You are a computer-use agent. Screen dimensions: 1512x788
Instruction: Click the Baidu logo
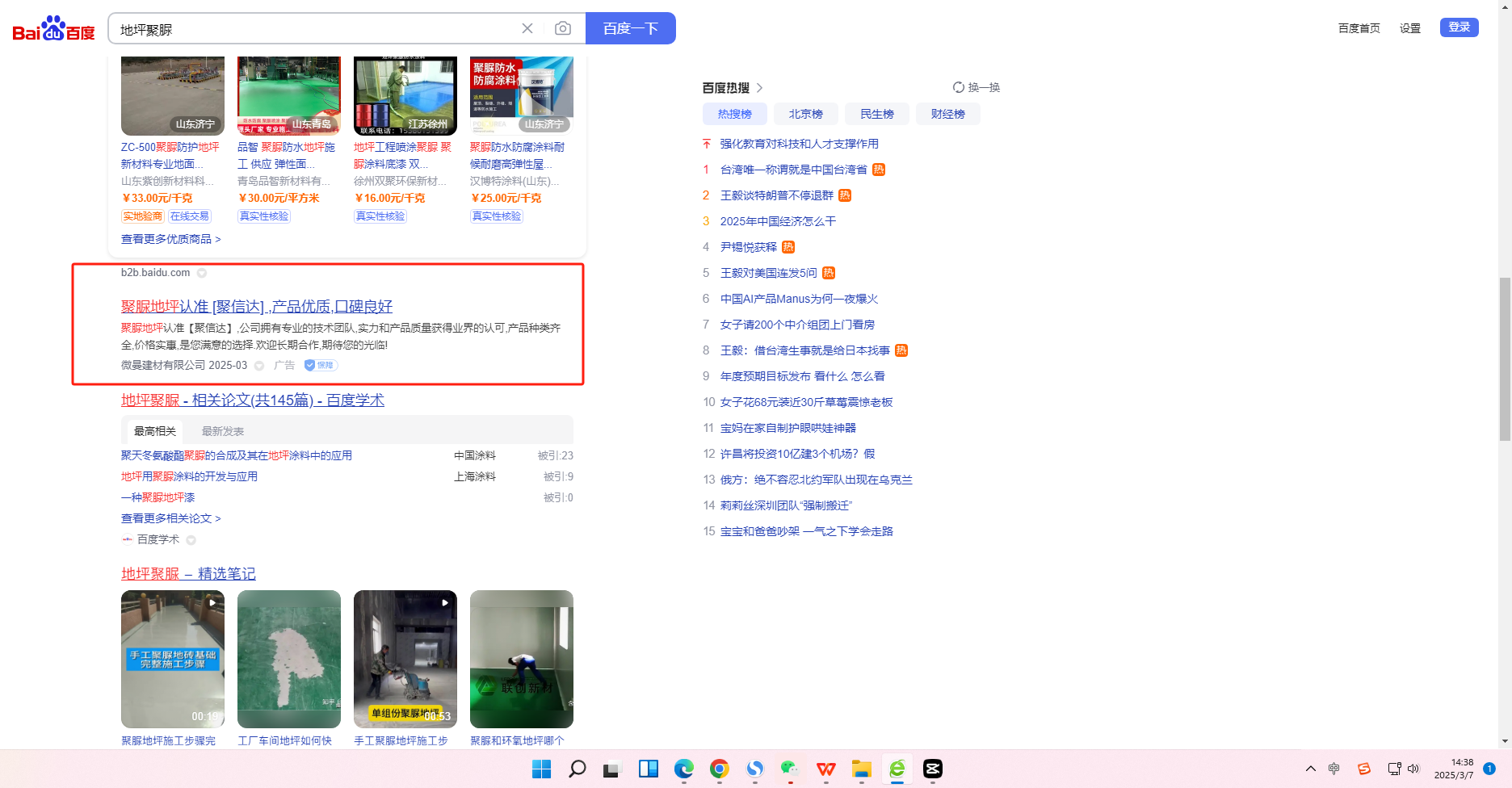click(53, 29)
